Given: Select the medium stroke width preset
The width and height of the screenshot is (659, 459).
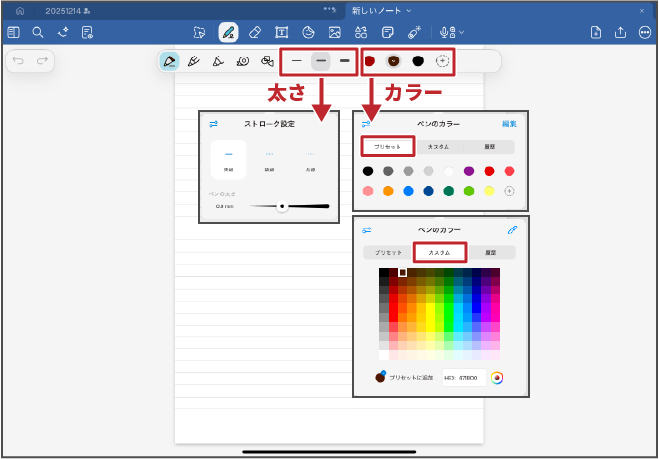Looking at the screenshot, I should (321, 61).
